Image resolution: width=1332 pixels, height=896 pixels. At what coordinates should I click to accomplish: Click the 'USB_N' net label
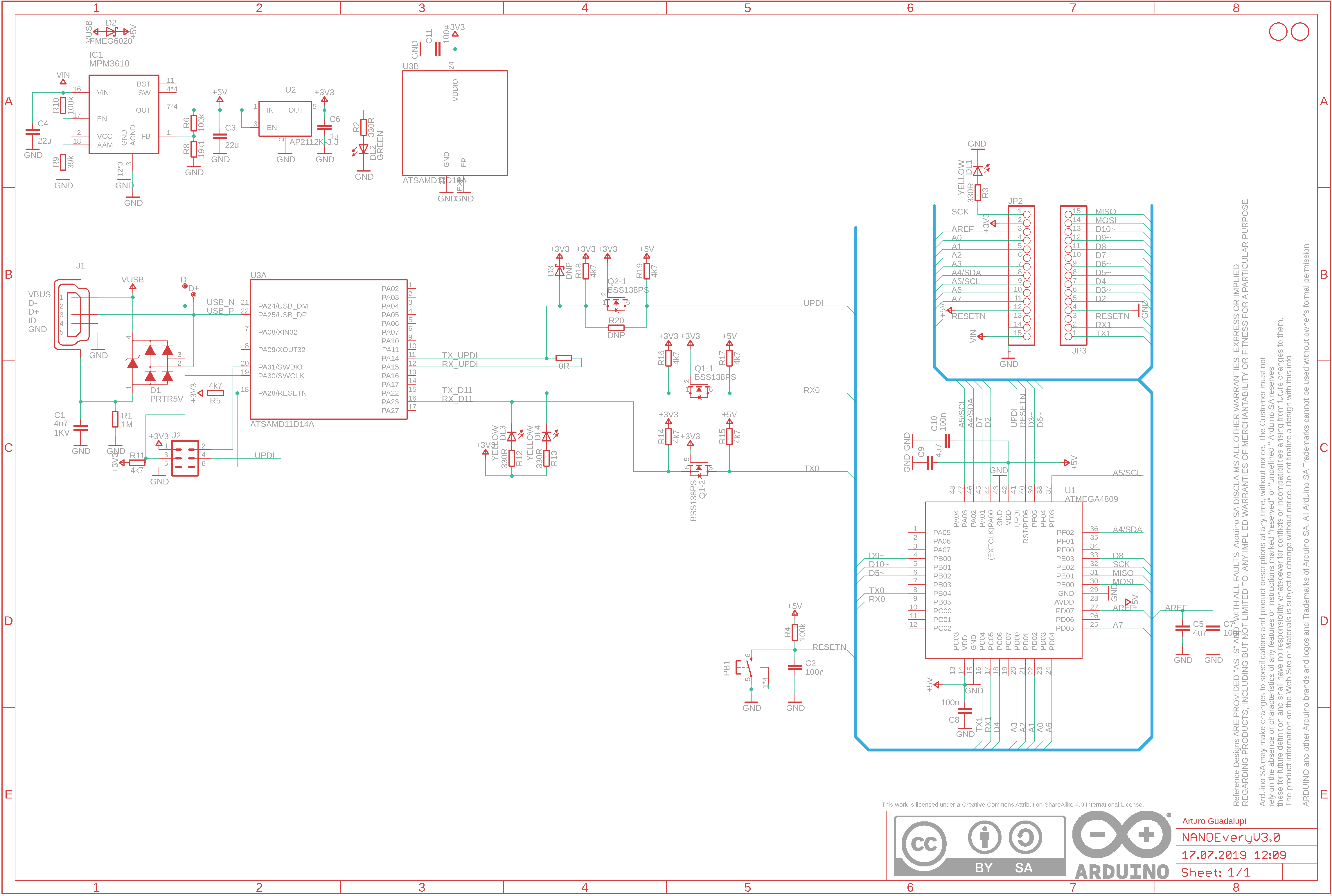tap(220, 302)
